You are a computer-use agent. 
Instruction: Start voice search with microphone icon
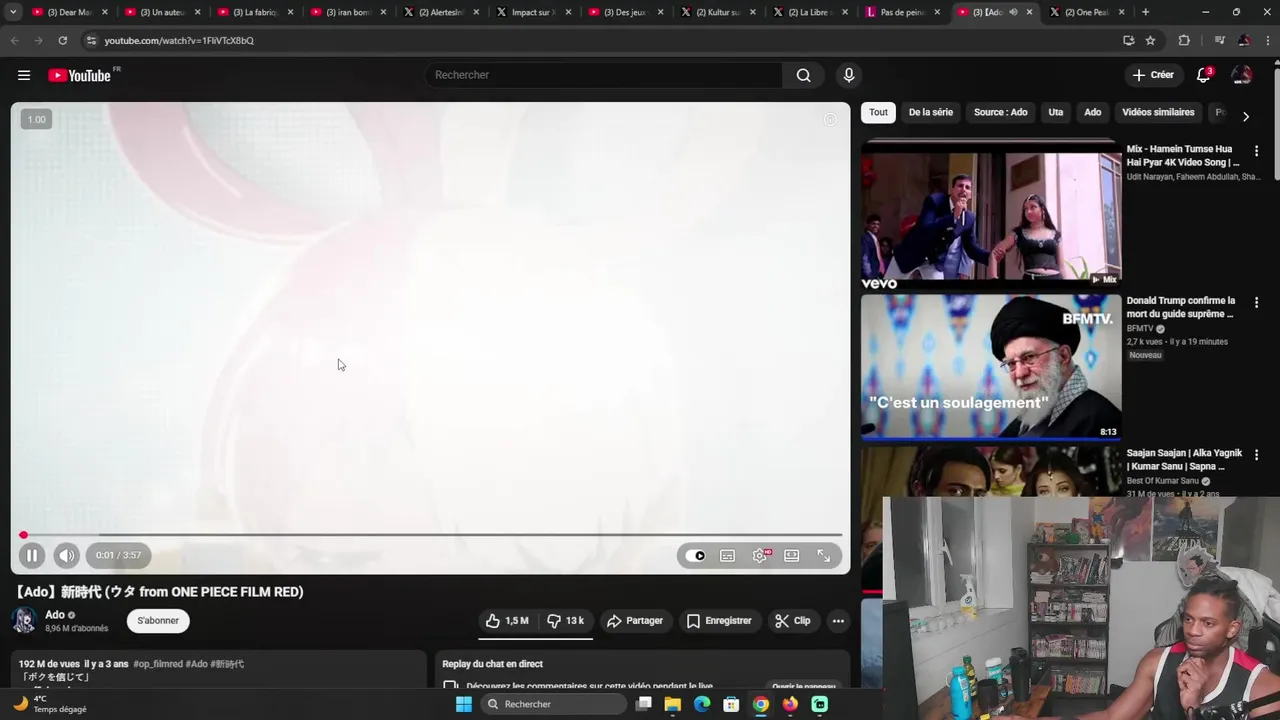849,75
